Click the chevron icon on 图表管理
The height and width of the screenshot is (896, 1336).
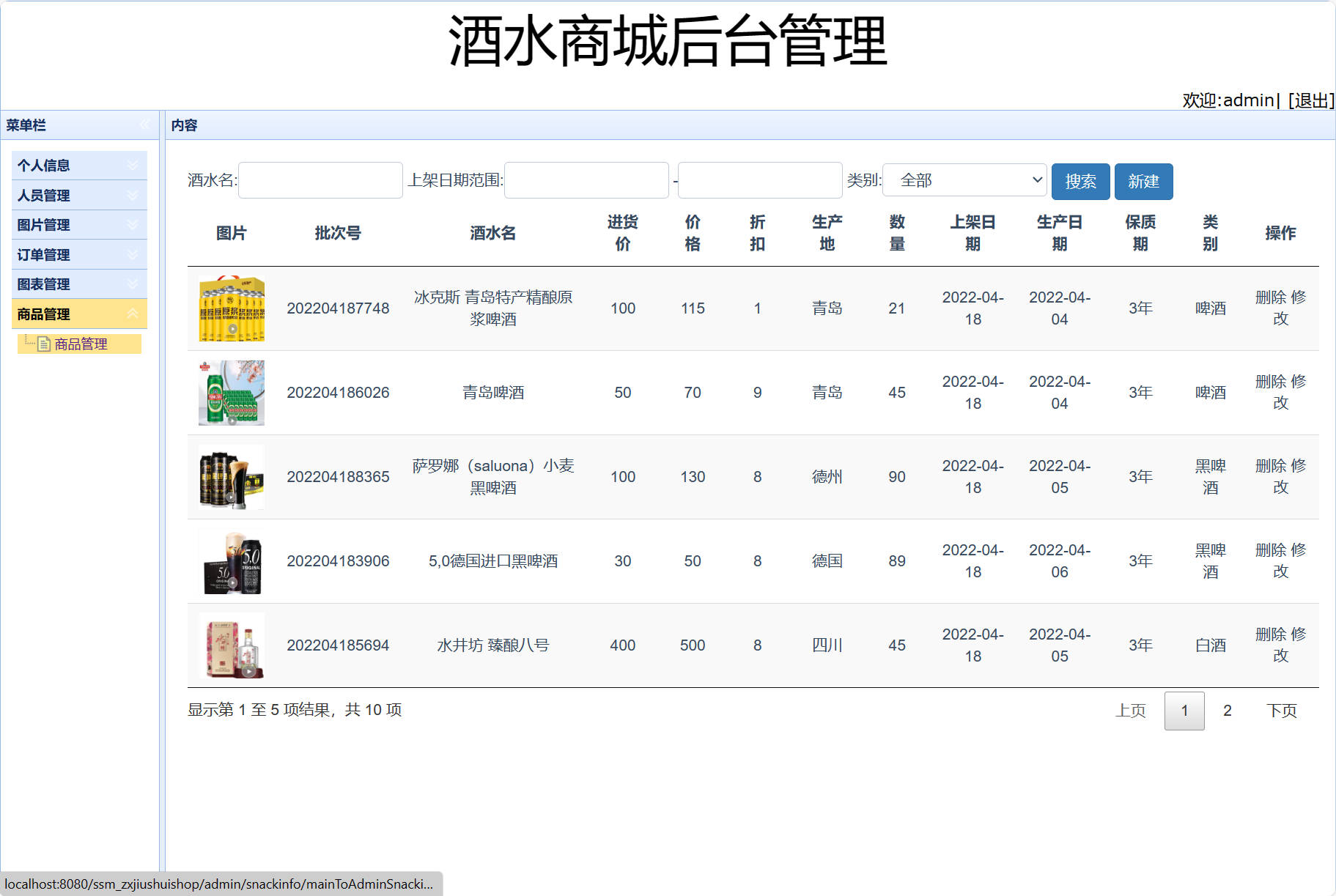[x=133, y=284]
